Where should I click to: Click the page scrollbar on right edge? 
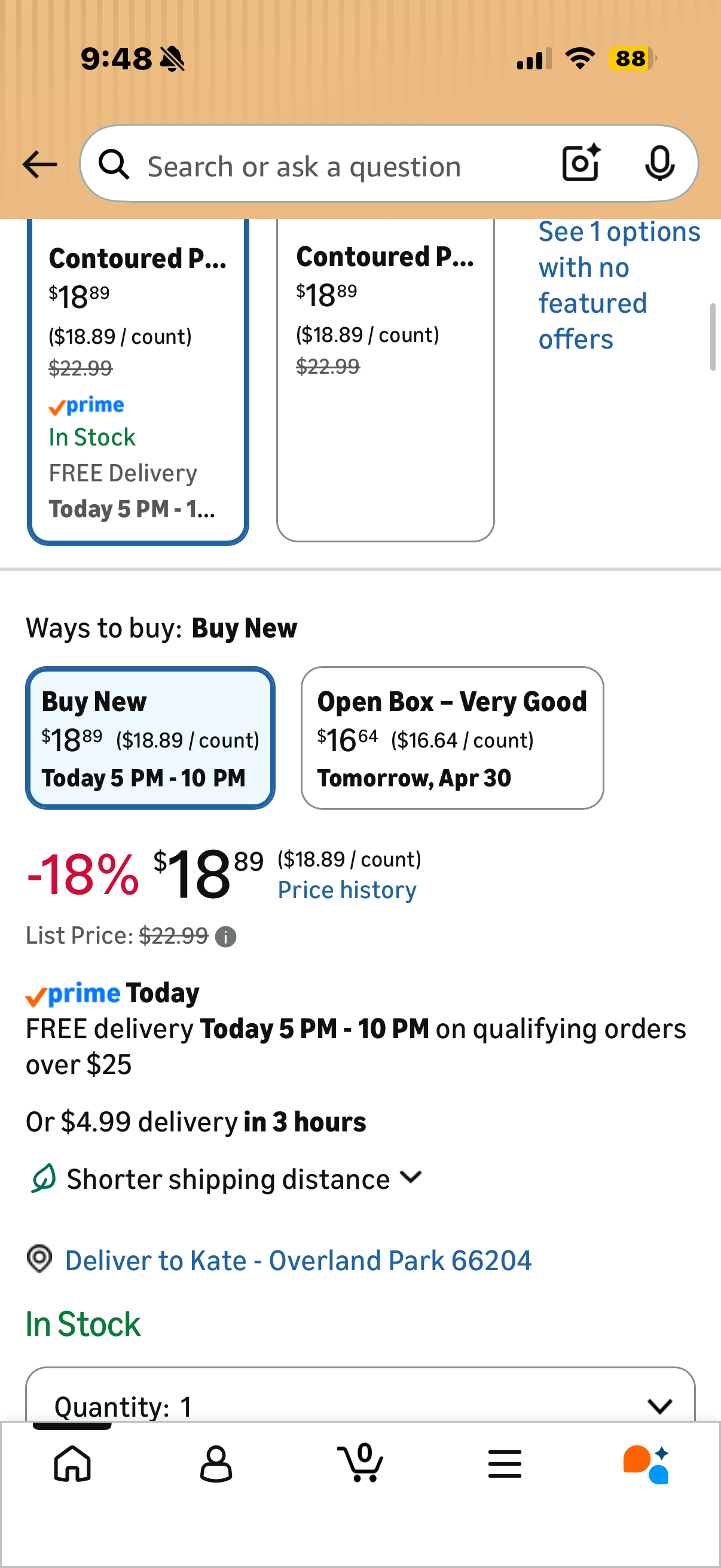[x=713, y=337]
